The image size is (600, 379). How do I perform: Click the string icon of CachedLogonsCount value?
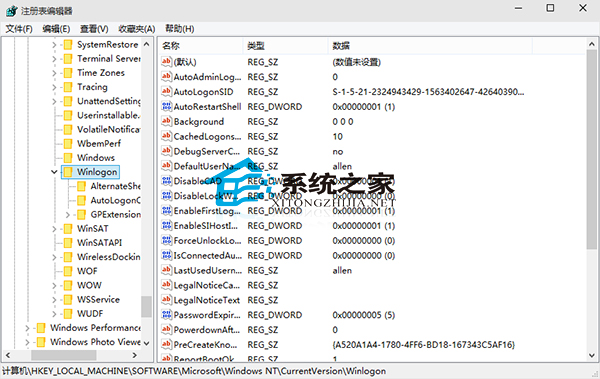[x=166, y=137]
